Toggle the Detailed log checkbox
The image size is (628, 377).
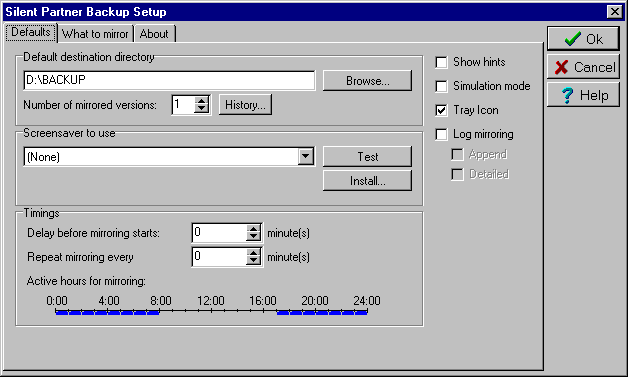[x=457, y=174]
